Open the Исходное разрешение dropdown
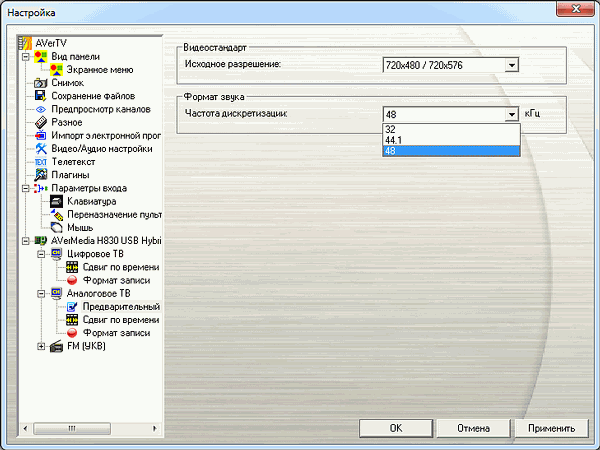The height and width of the screenshot is (450, 600). (511, 65)
